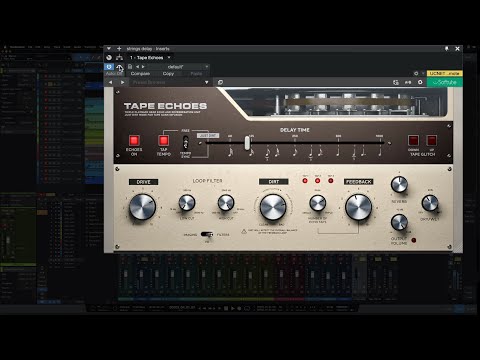Click the Output Volume knob

399,222
